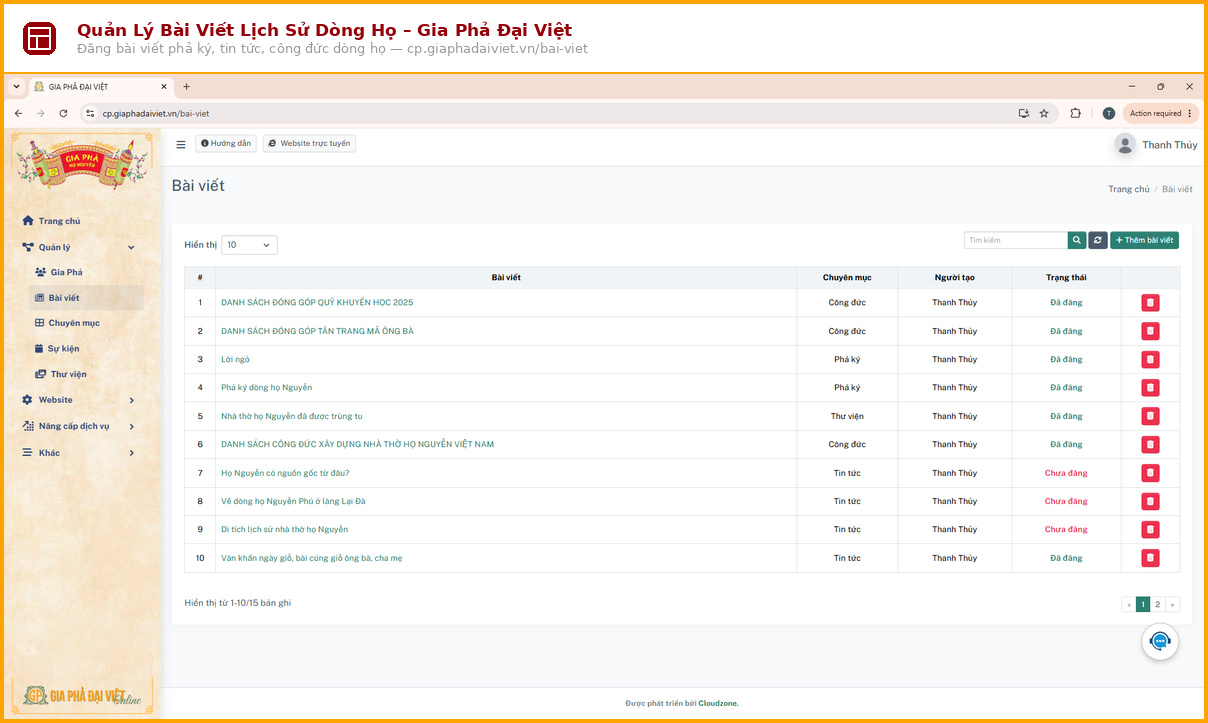Image resolution: width=1208 pixels, height=723 pixels.
Task: Bookmark this page with star icon
Action: (1044, 113)
